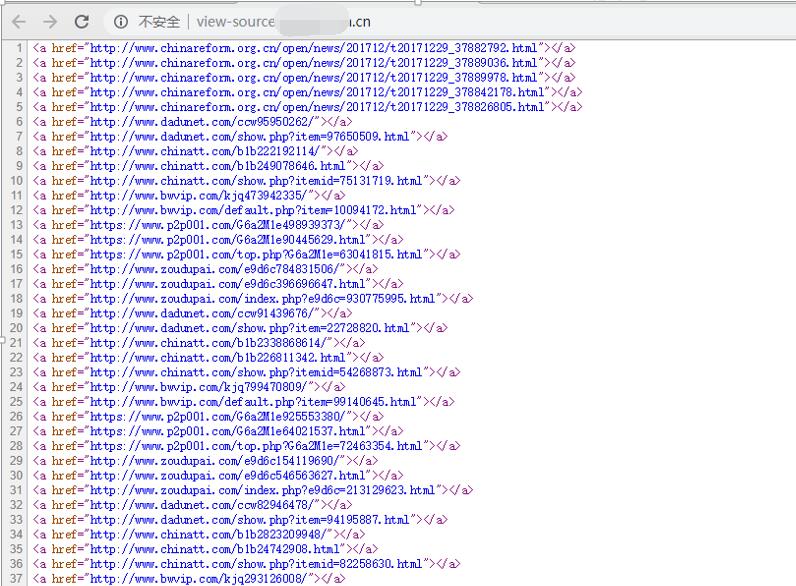
Task: Open zoudupai index.php e9d6c=930775995 link
Action: [262, 299]
